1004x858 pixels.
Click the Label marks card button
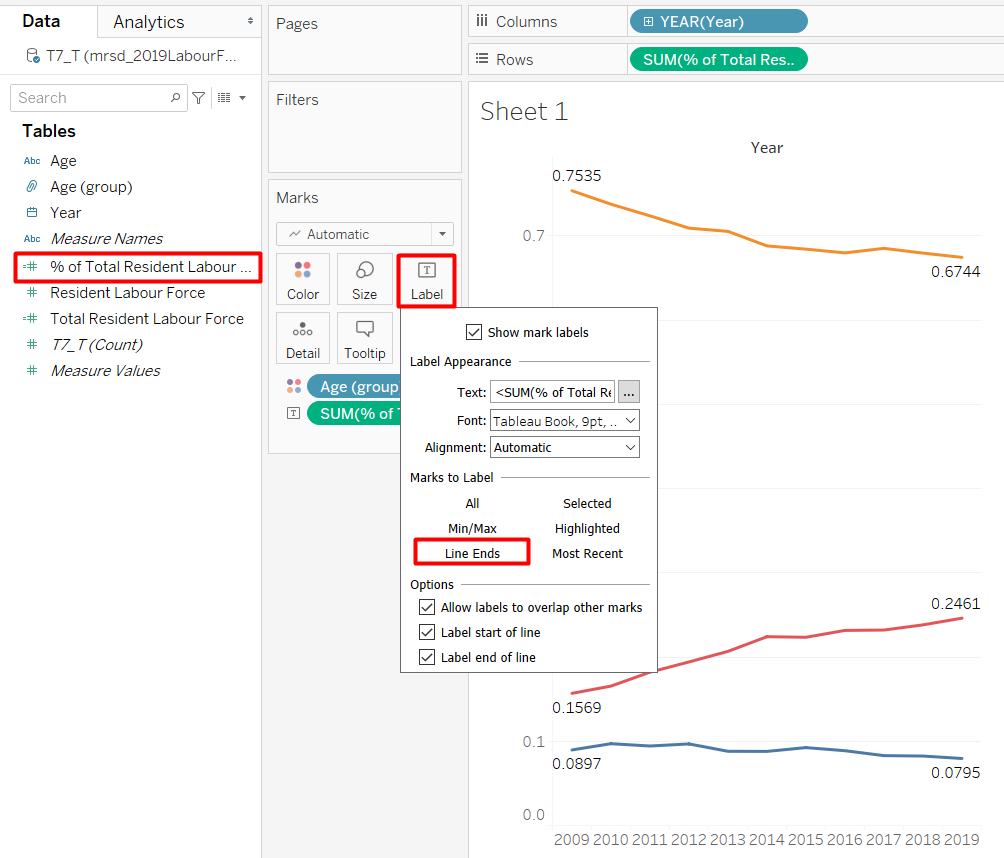click(x=426, y=280)
